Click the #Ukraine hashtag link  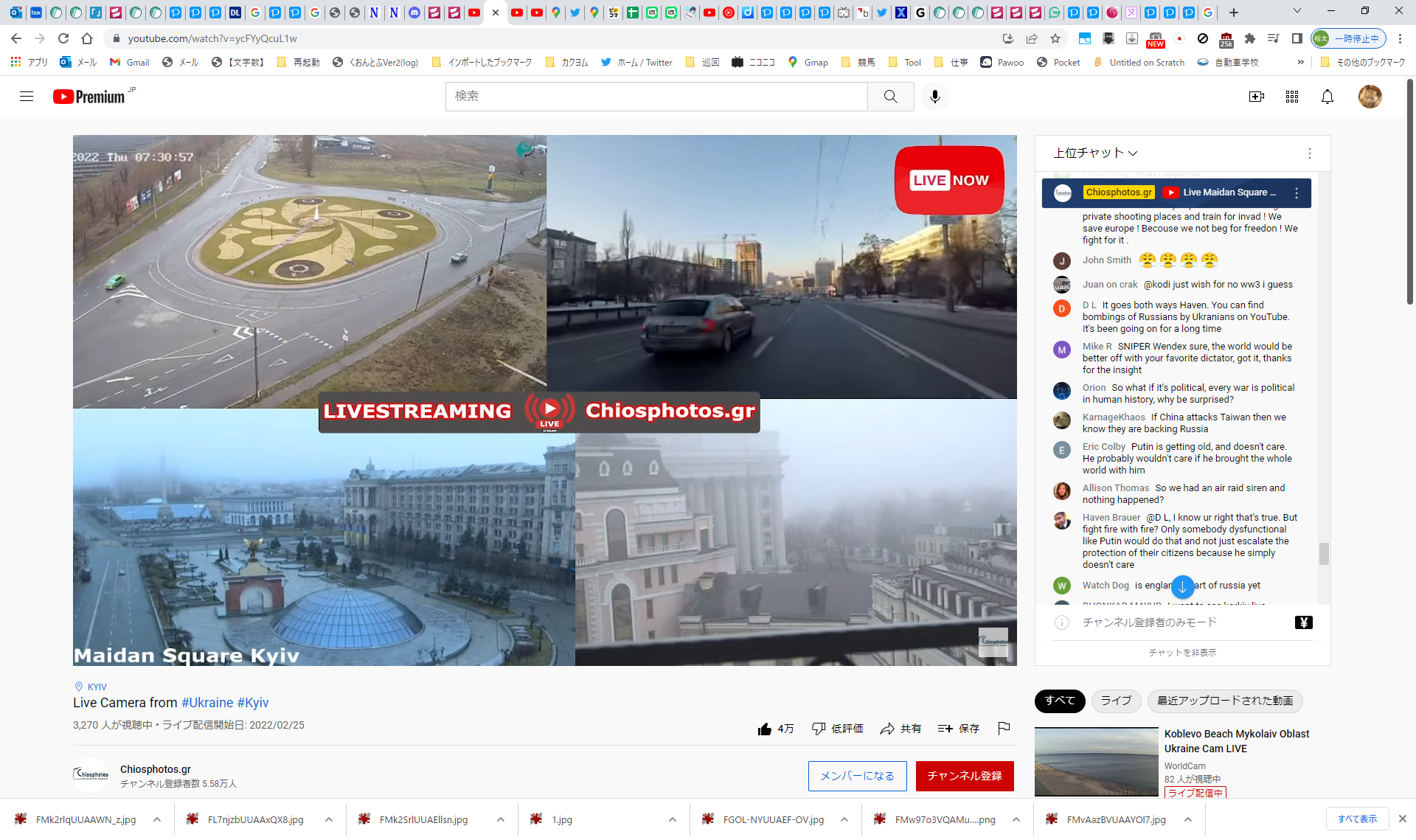[207, 703]
